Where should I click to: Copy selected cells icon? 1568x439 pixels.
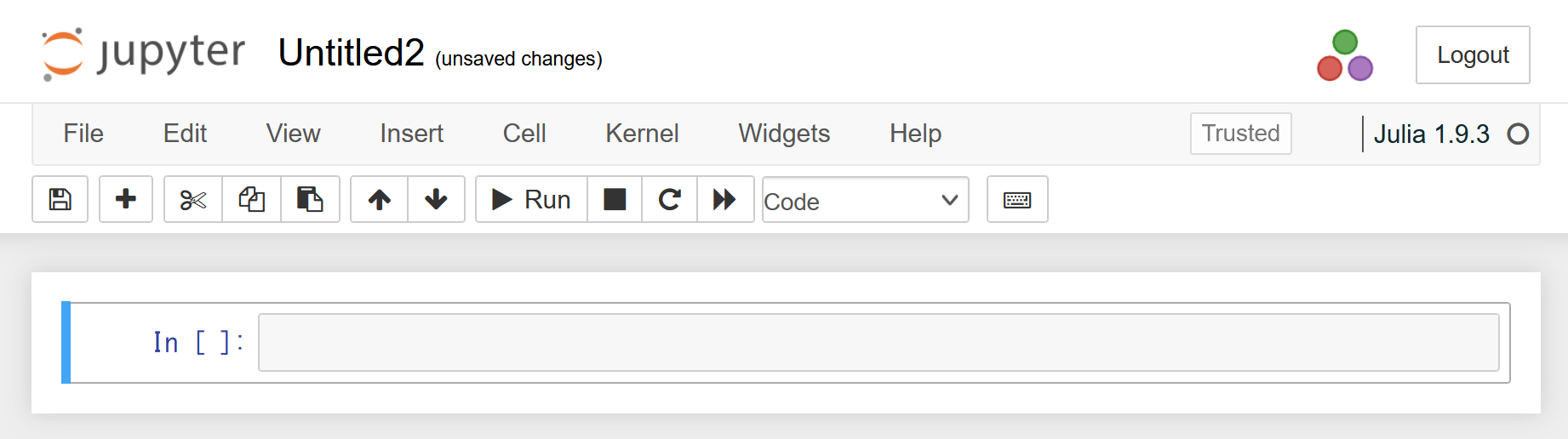[252, 200]
